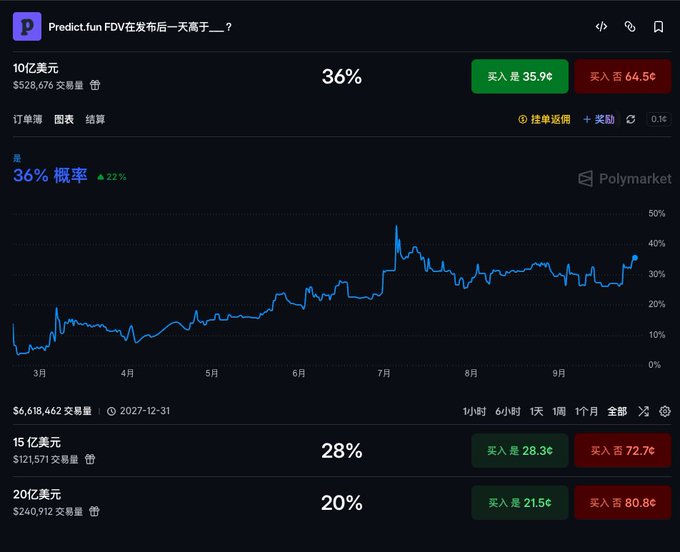
Task: Click gift icon beside $528,676 volume
Action: tap(95, 85)
